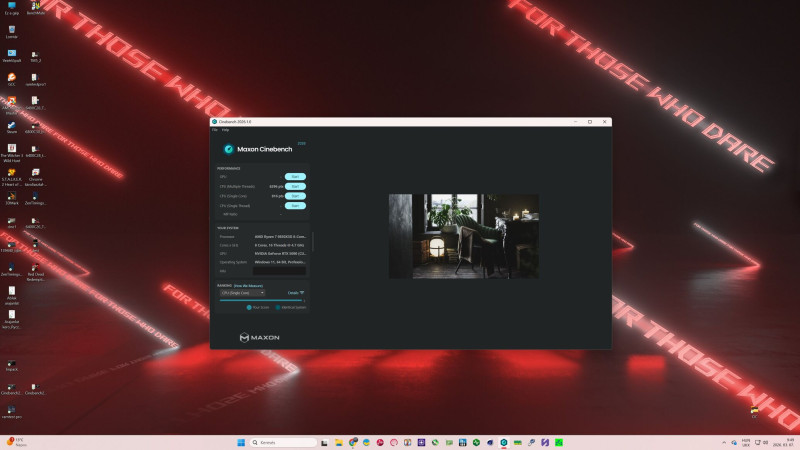Select the Ez a gép desktop icon
The width and height of the screenshot is (800, 450).
[x=11, y=8]
